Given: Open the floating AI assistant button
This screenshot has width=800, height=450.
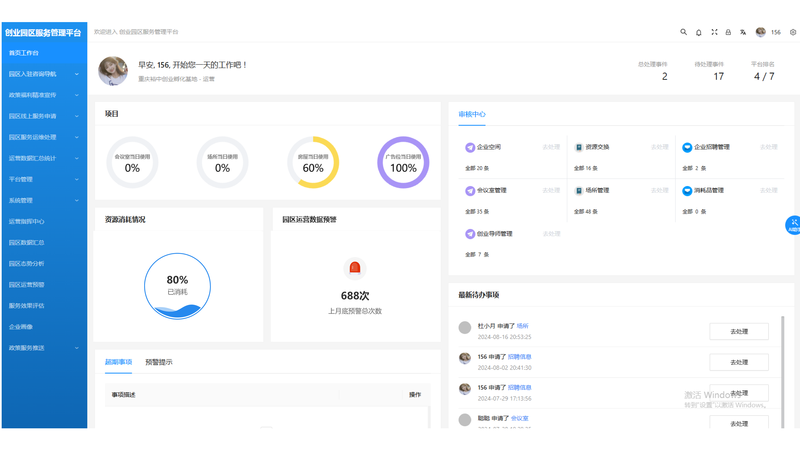Looking at the screenshot, I should [792, 225].
